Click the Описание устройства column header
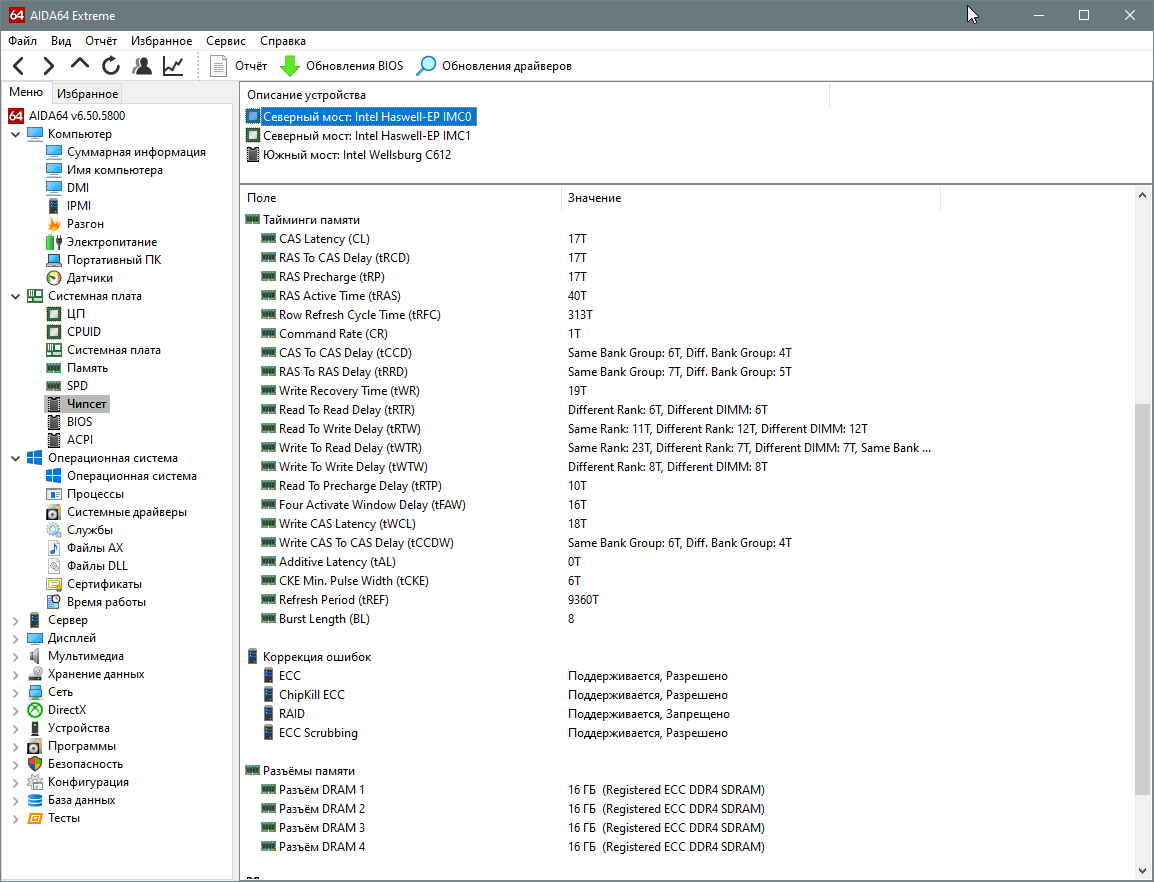 coord(534,95)
